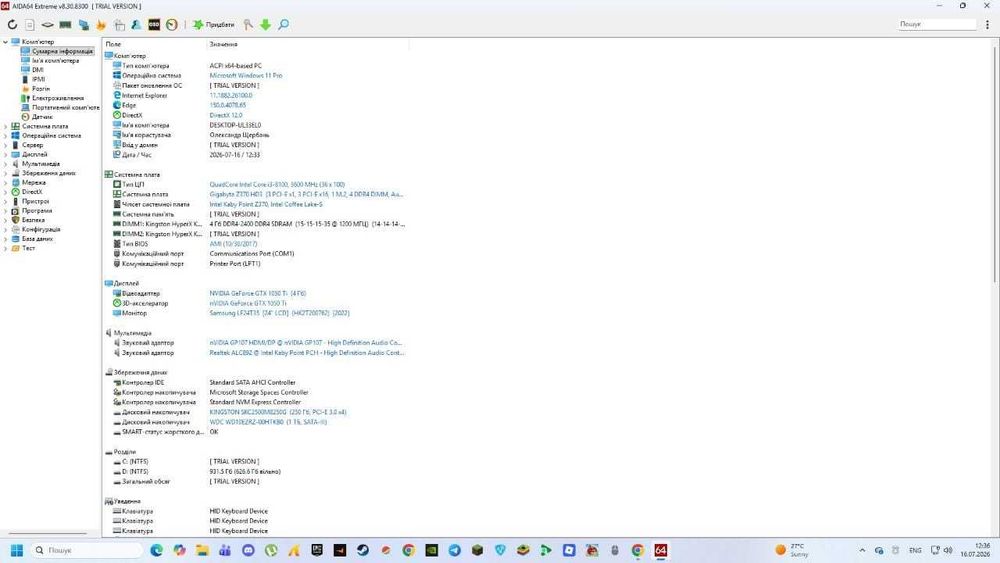This screenshot has height=563, width=1000.
Task: Expand the Збереження даних tree node
Action: coord(6,173)
